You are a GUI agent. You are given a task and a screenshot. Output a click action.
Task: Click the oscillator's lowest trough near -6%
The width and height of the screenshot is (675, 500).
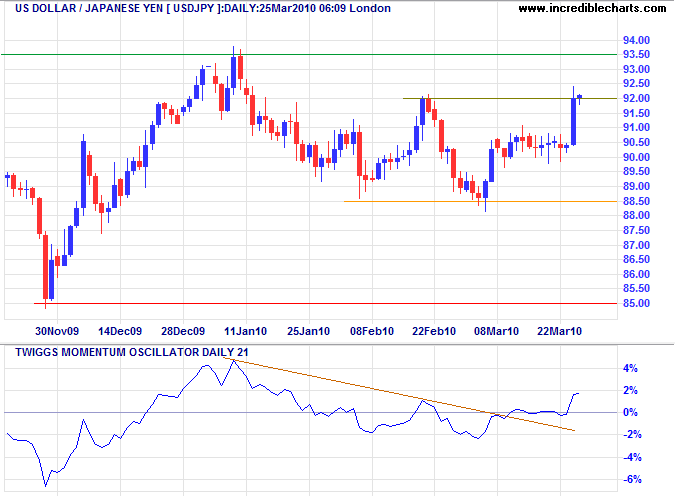46,486
